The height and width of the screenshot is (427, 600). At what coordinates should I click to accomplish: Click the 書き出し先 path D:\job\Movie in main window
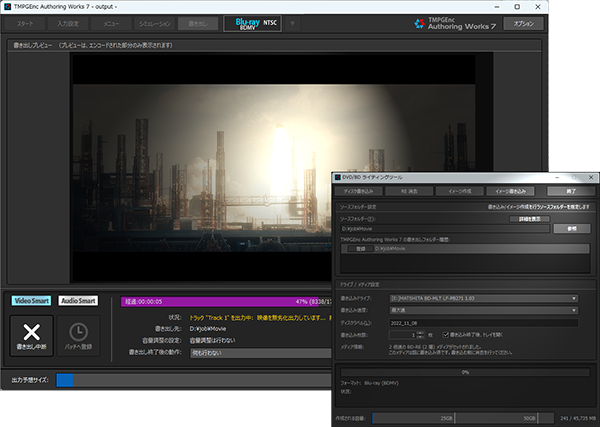(208, 329)
